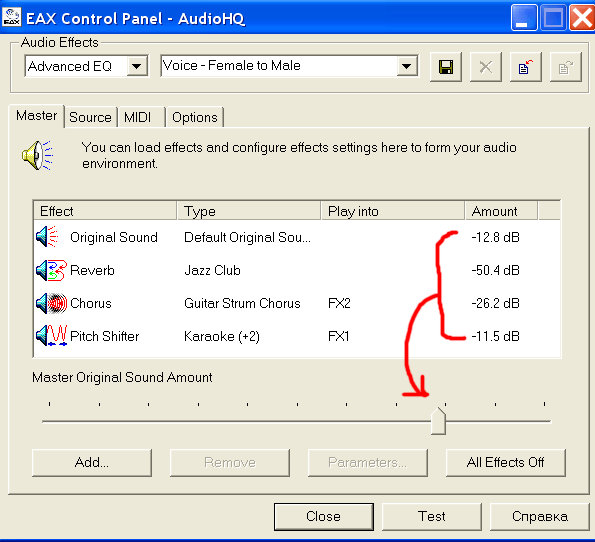
Task: Select the Pitch Shifter effect icon
Action: pos(51,336)
